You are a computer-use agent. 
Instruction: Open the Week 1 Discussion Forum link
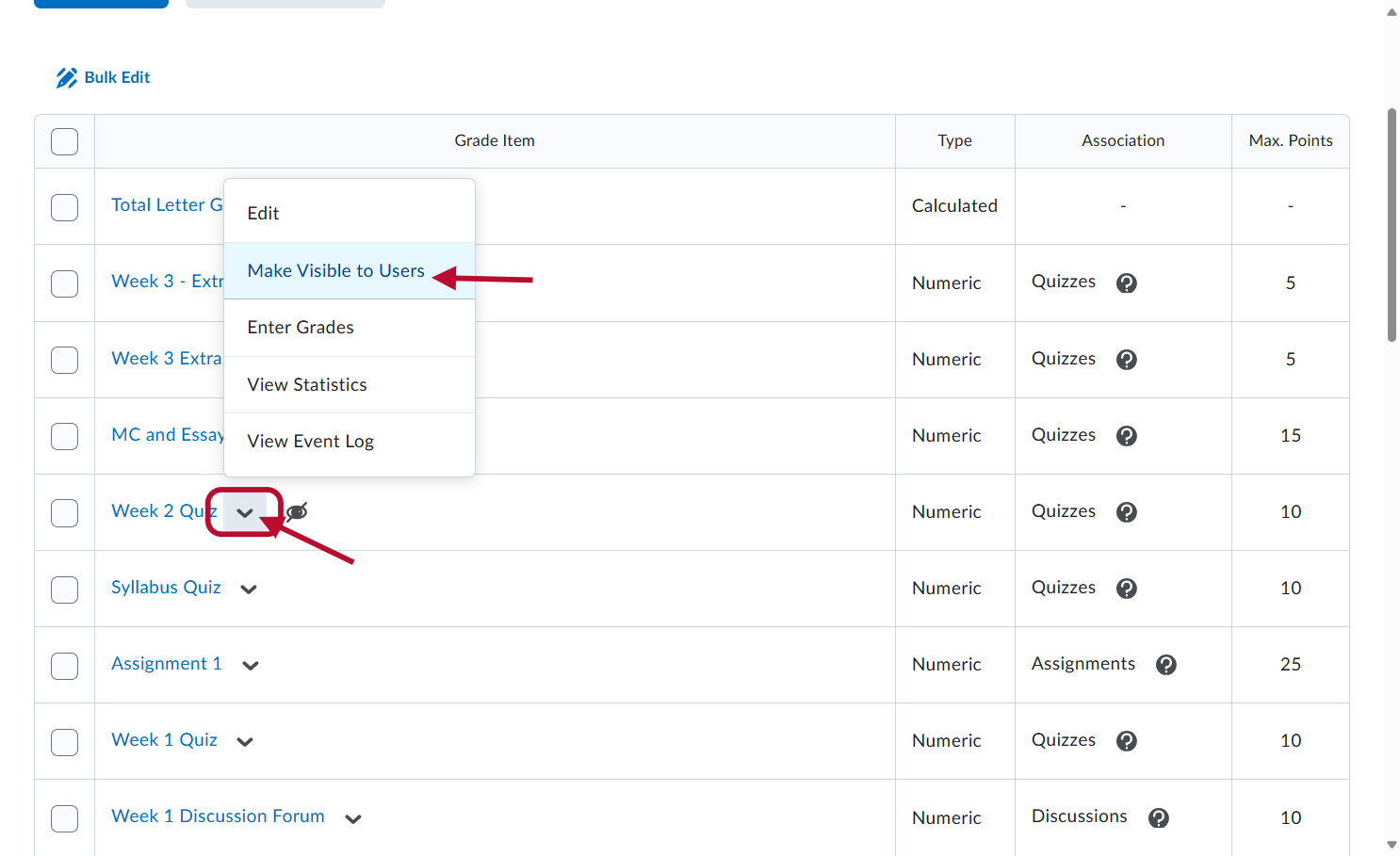coord(218,816)
